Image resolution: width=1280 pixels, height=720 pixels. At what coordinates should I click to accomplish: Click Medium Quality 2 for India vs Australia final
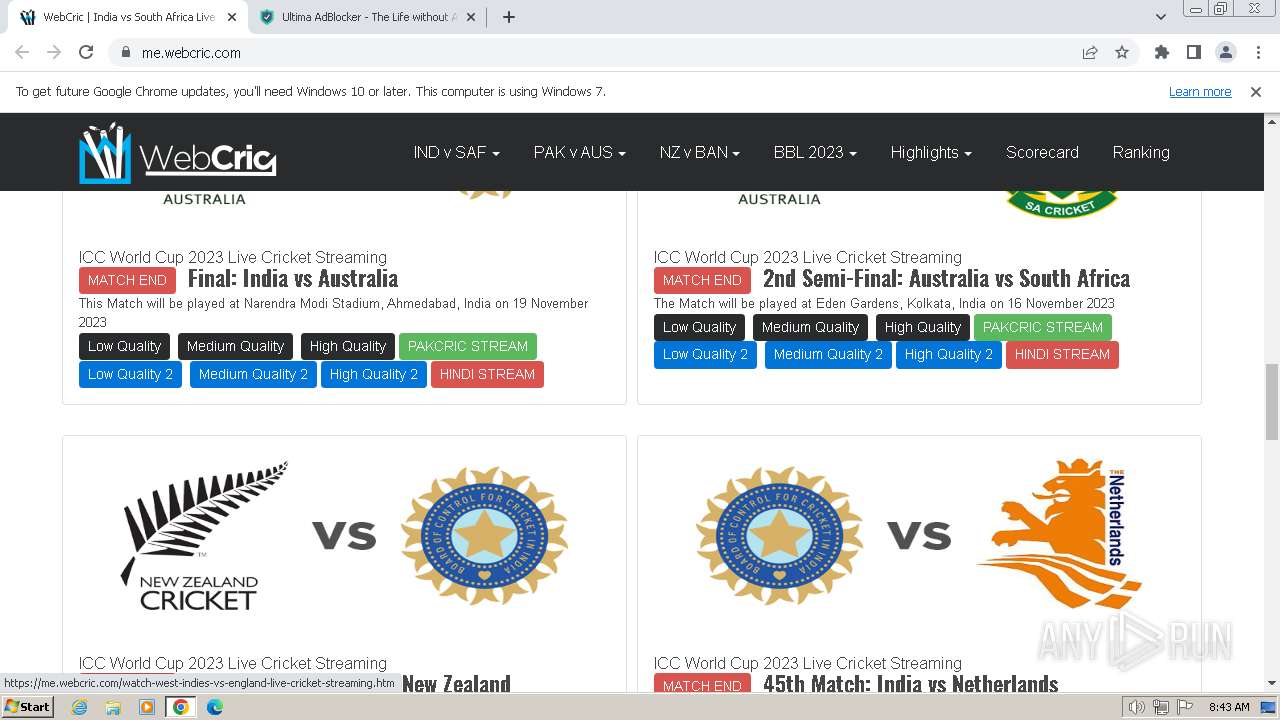(x=253, y=374)
